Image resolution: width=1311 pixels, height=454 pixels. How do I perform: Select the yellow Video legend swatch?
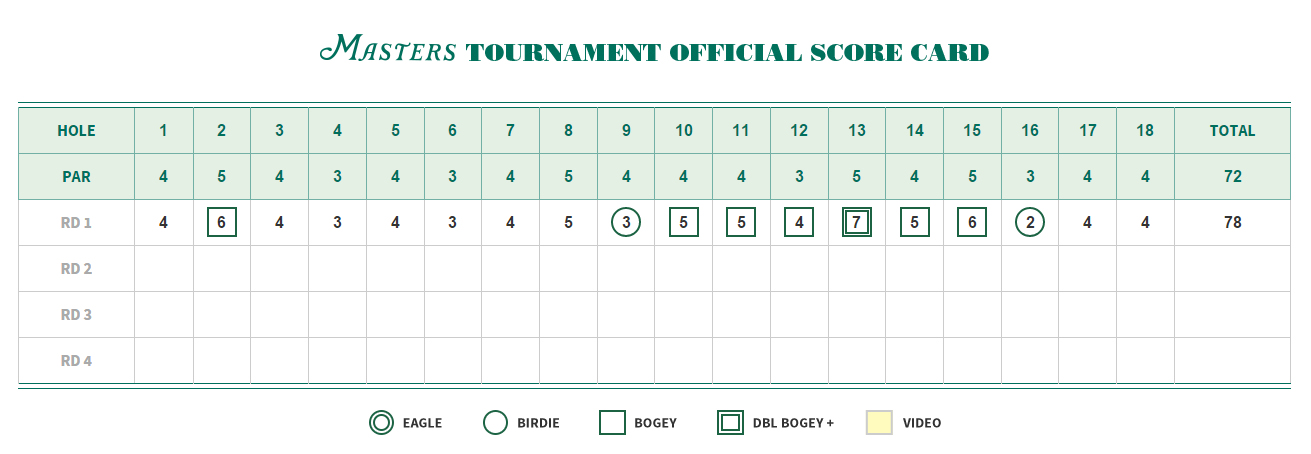(879, 423)
